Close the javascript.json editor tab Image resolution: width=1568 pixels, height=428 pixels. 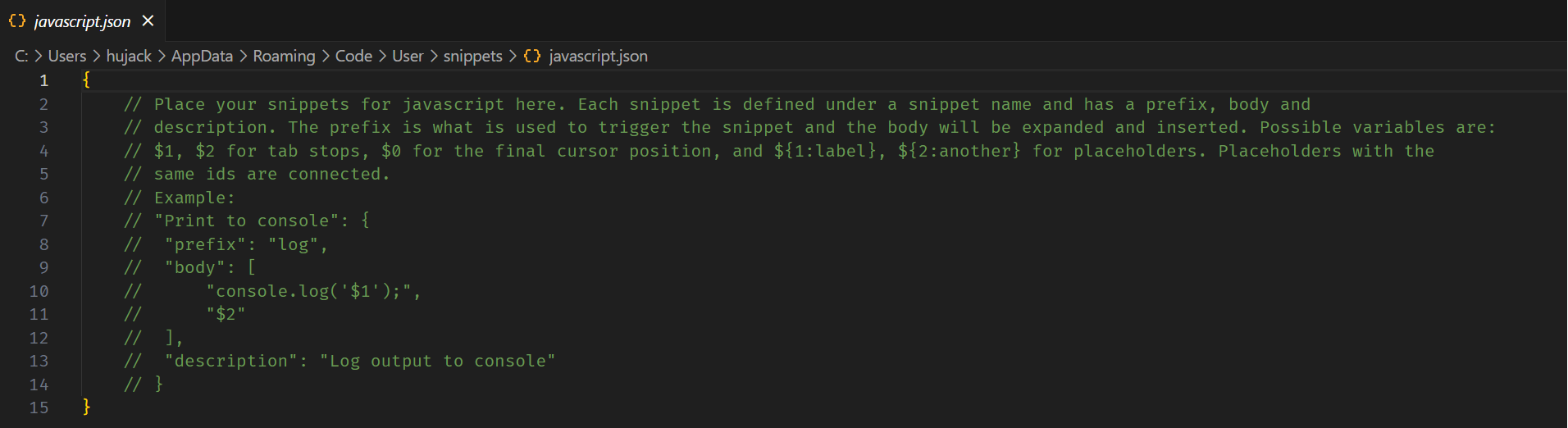tap(148, 21)
